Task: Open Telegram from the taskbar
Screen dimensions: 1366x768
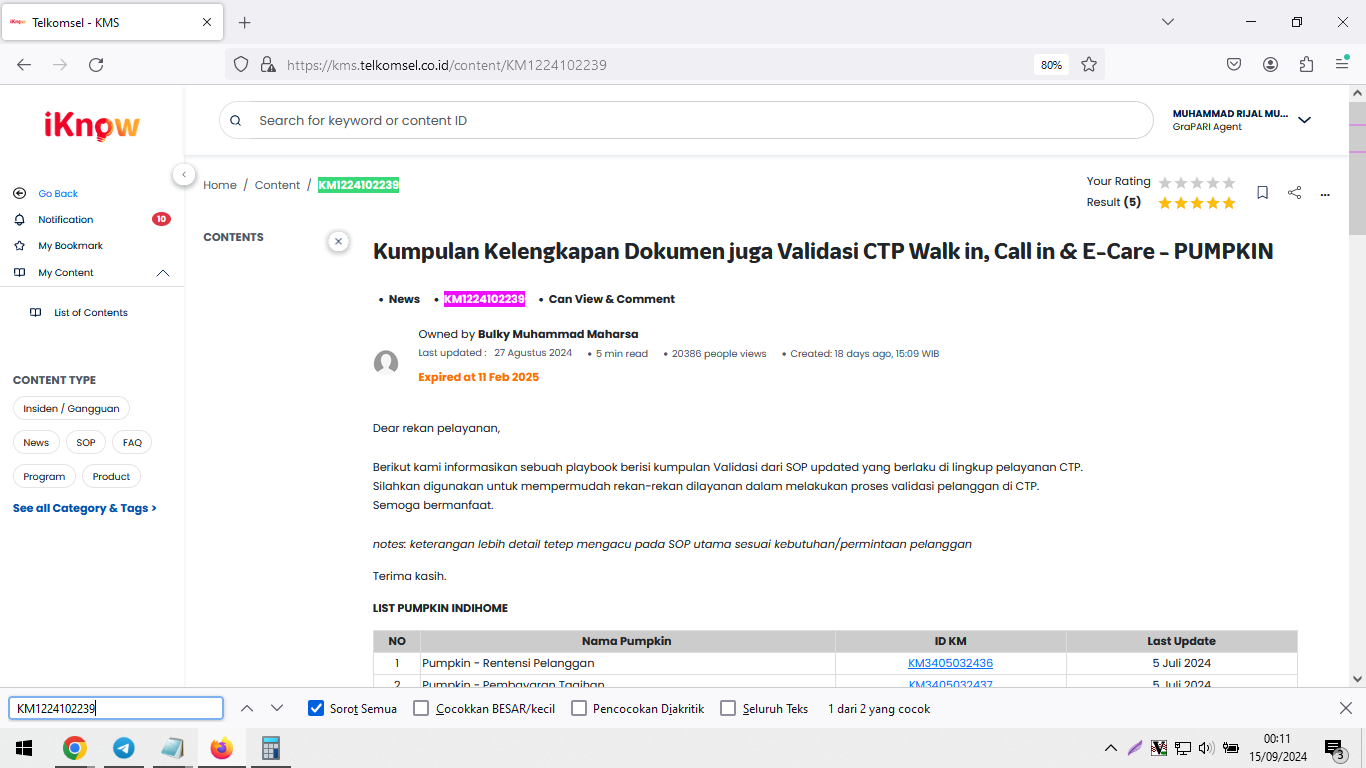Action: (124, 748)
